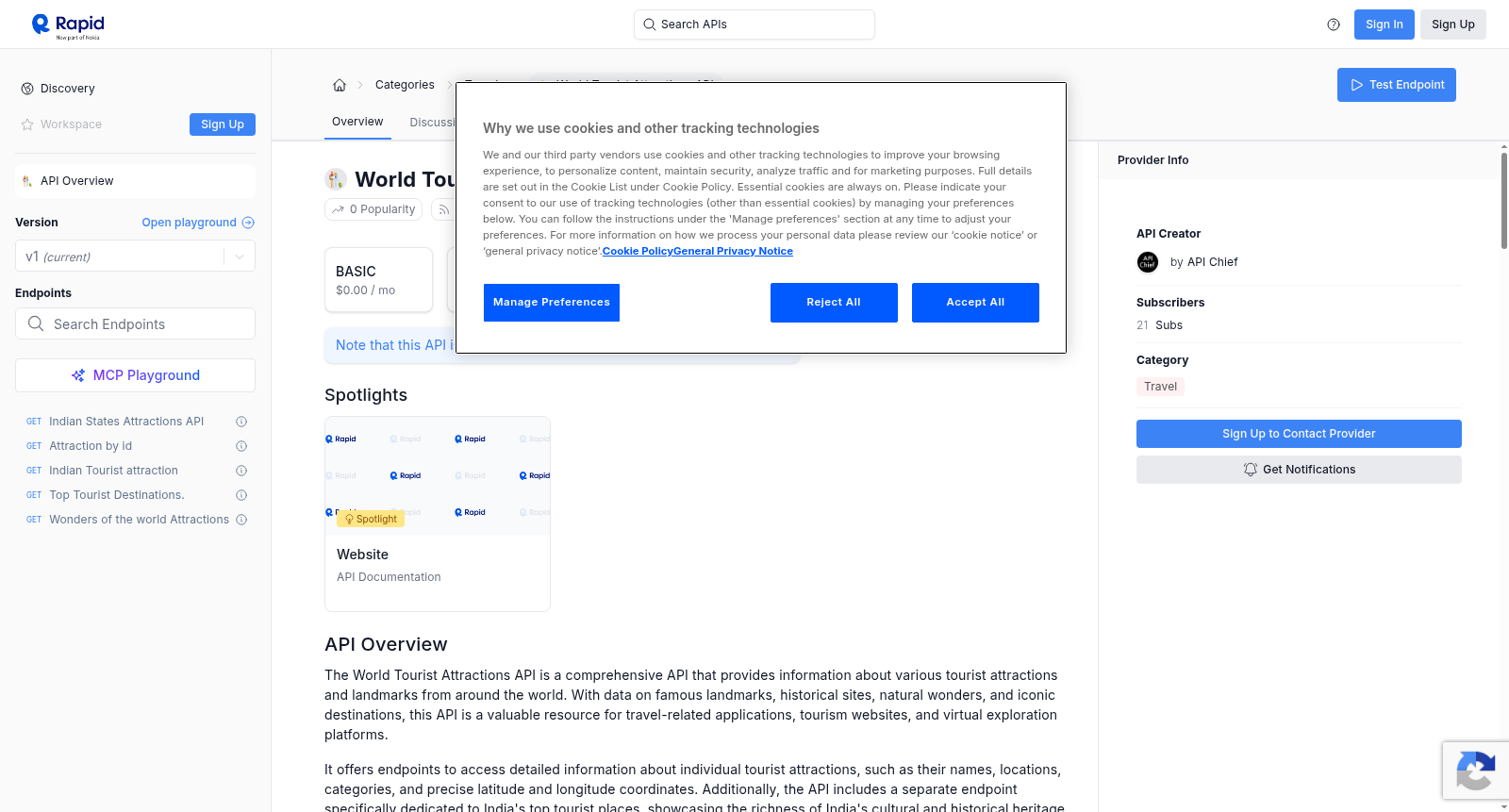Click the Travel category tag
This screenshot has width=1509, height=812.
click(x=1160, y=387)
